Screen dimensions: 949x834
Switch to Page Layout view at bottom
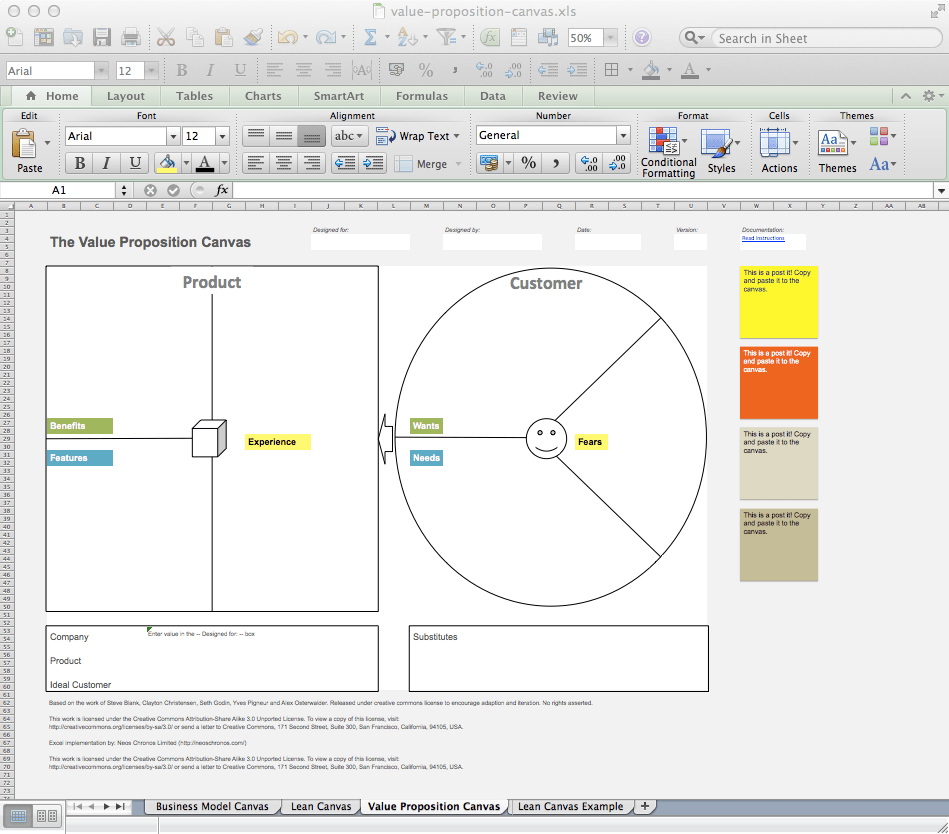click(47, 816)
